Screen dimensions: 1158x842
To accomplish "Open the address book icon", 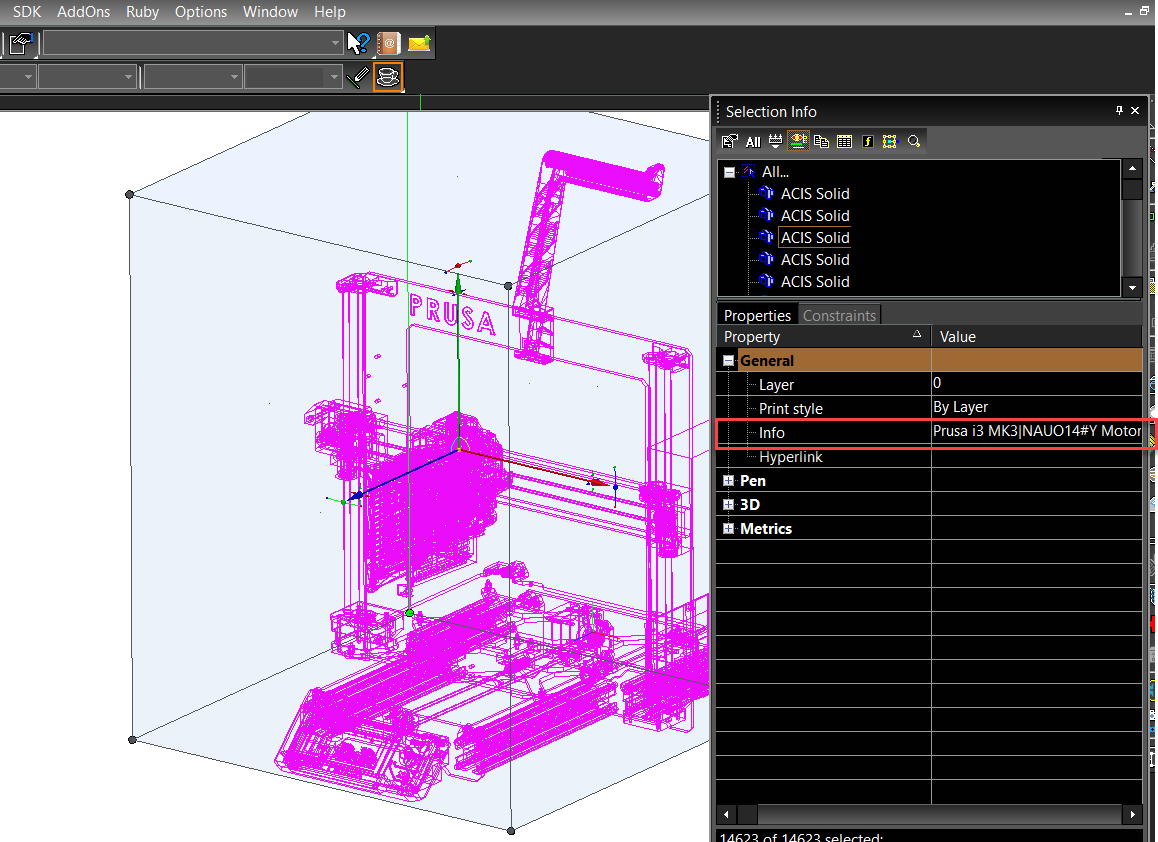I will pos(388,44).
